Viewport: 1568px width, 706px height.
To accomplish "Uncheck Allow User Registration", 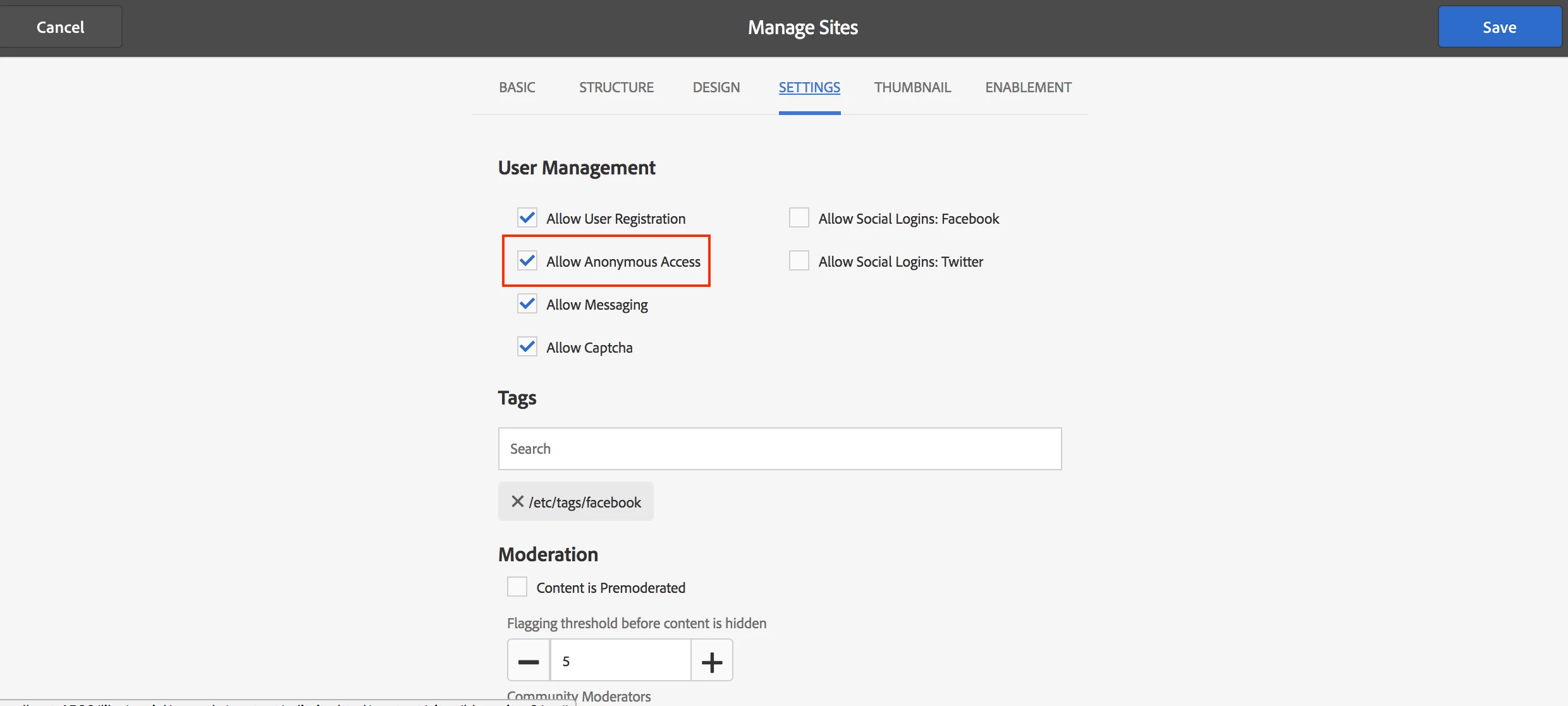I will (x=527, y=218).
